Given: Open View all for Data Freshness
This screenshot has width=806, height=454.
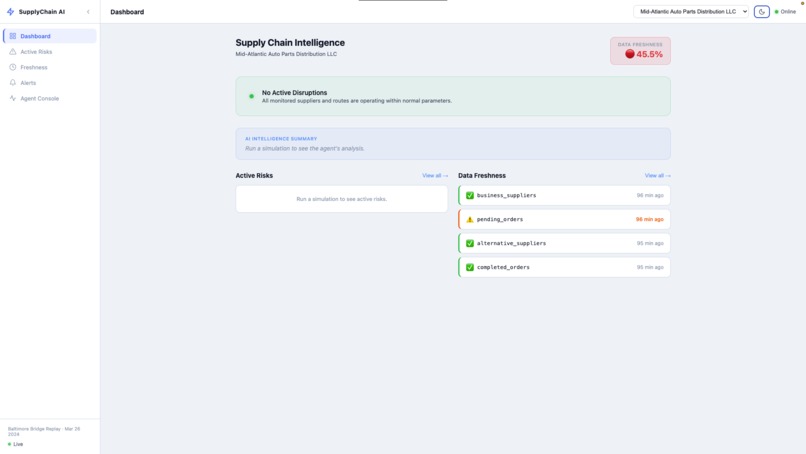Looking at the screenshot, I should coord(657,175).
